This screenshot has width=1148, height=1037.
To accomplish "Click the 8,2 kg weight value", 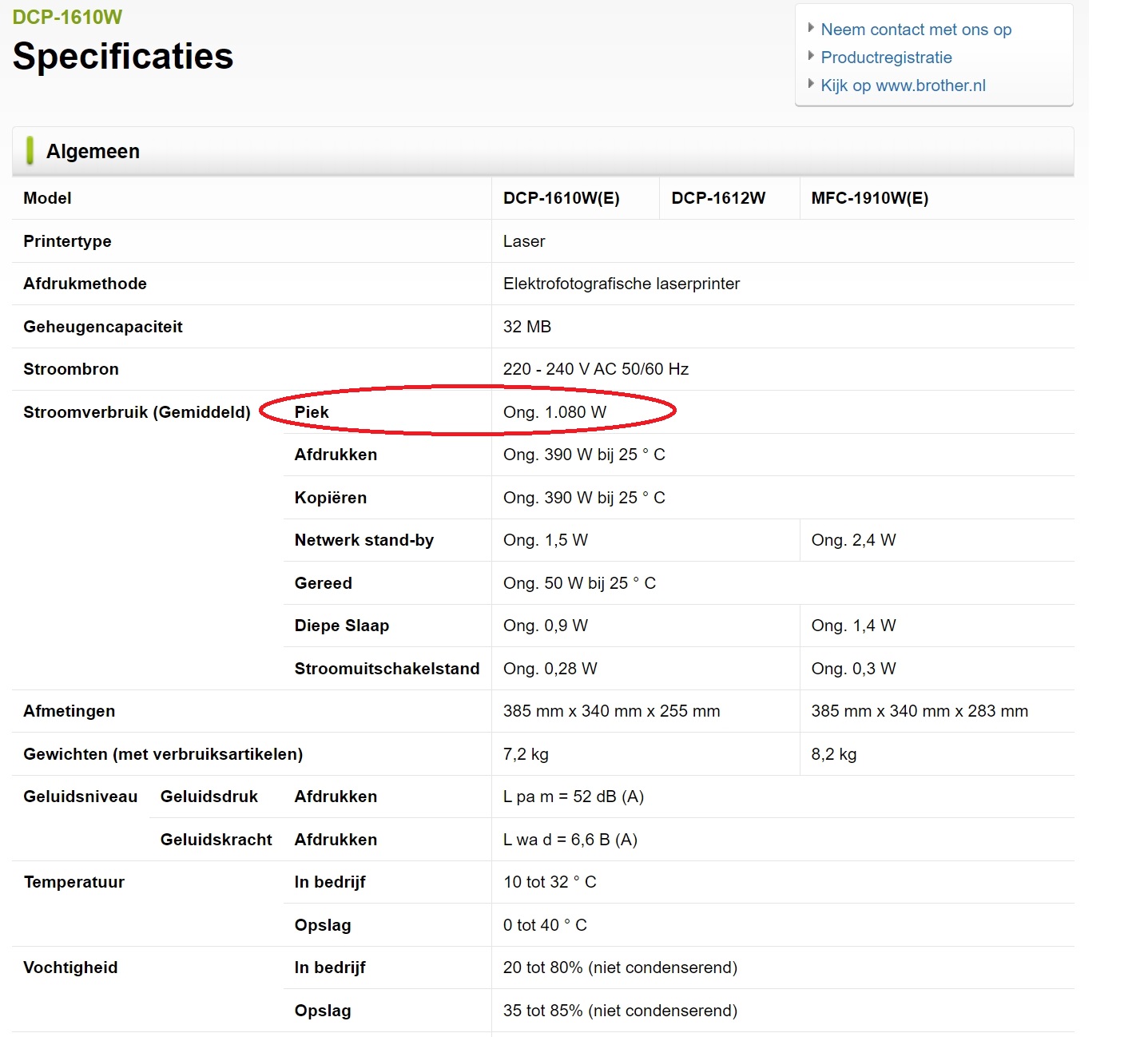I will [833, 754].
